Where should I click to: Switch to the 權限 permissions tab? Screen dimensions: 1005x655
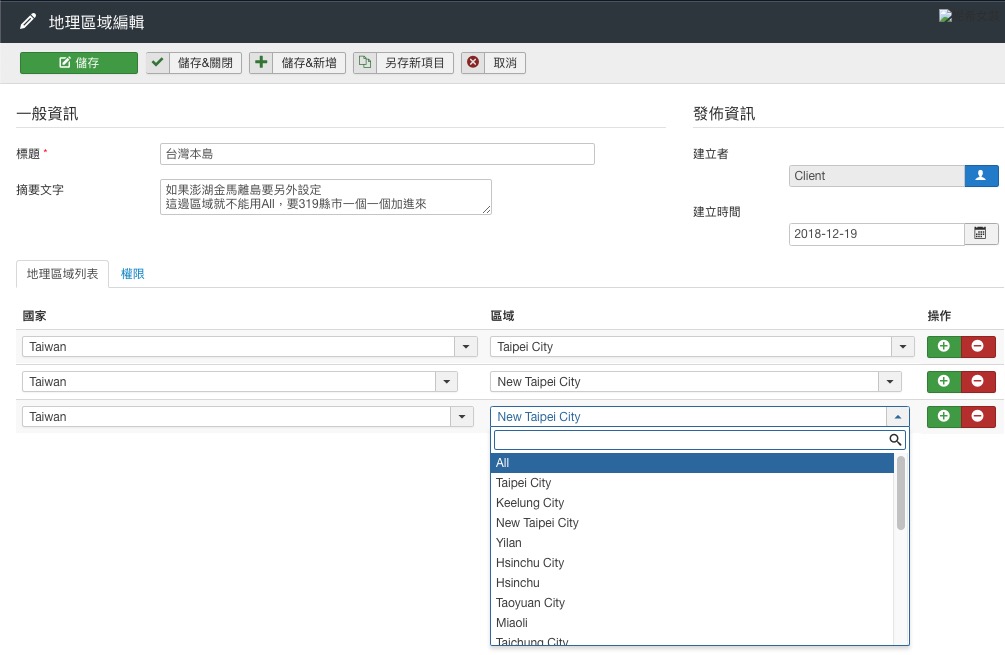(133, 274)
